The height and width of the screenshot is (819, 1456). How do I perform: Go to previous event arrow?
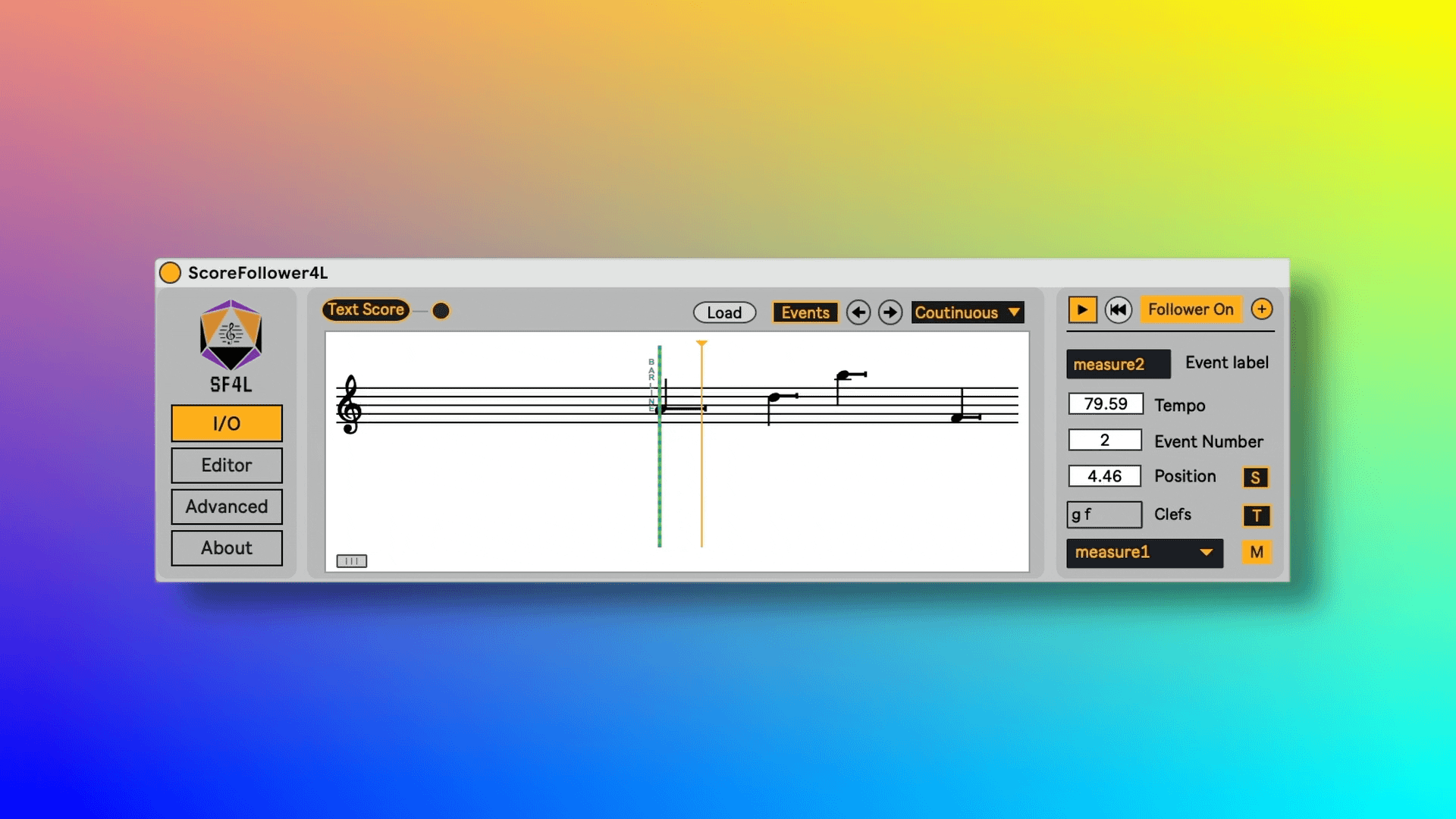pos(858,312)
